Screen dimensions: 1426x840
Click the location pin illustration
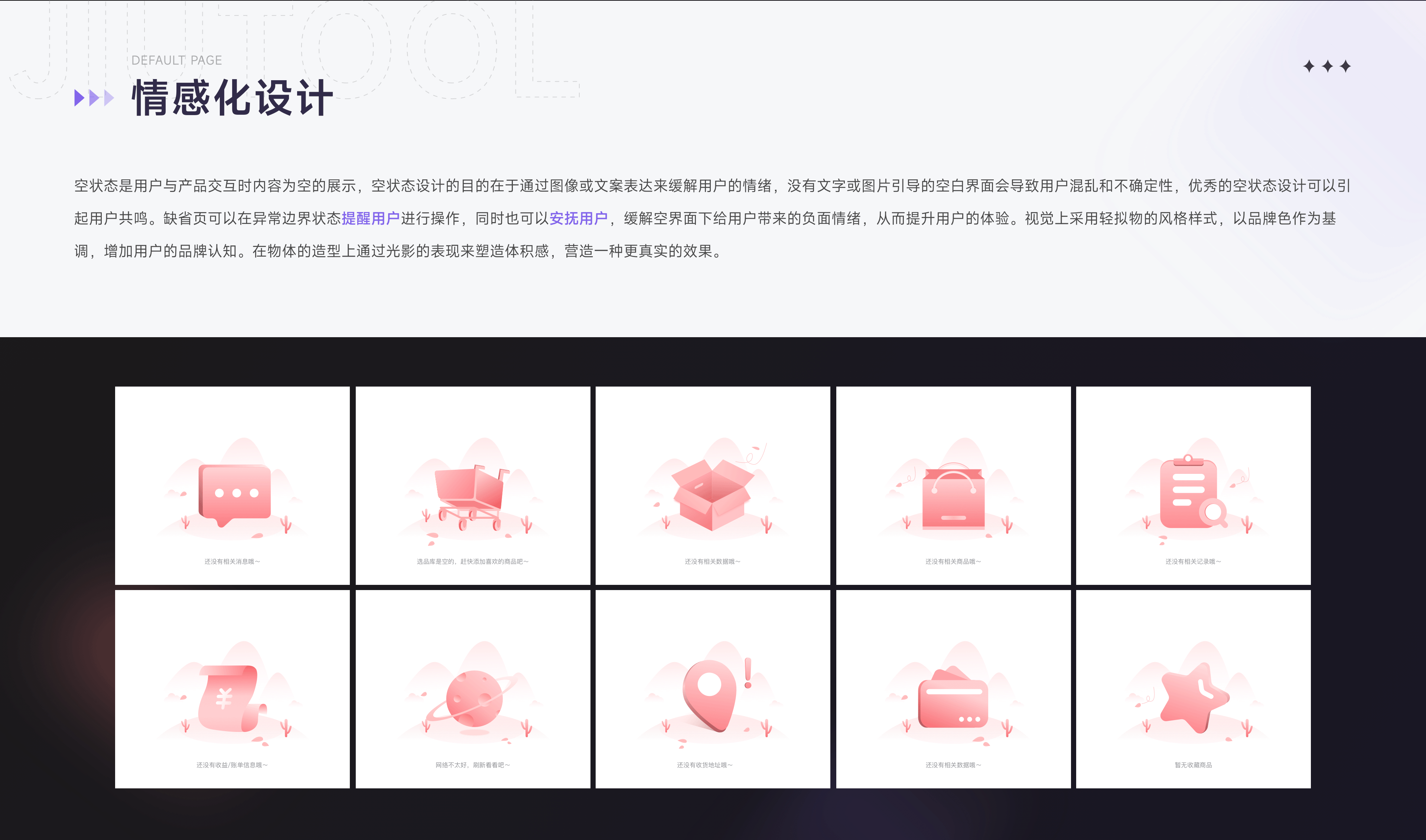click(x=709, y=696)
